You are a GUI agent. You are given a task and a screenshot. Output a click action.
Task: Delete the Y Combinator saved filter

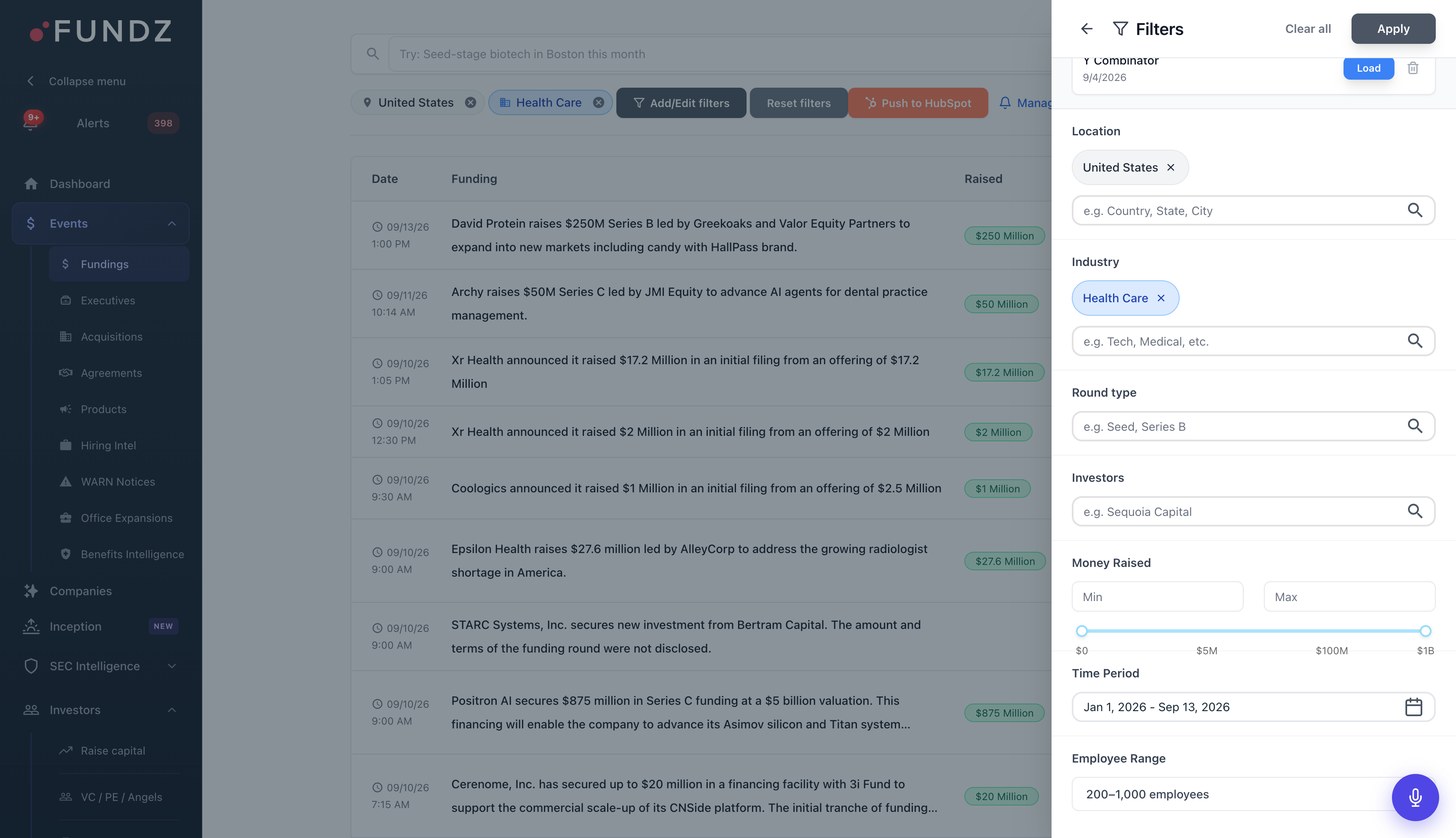click(1413, 68)
